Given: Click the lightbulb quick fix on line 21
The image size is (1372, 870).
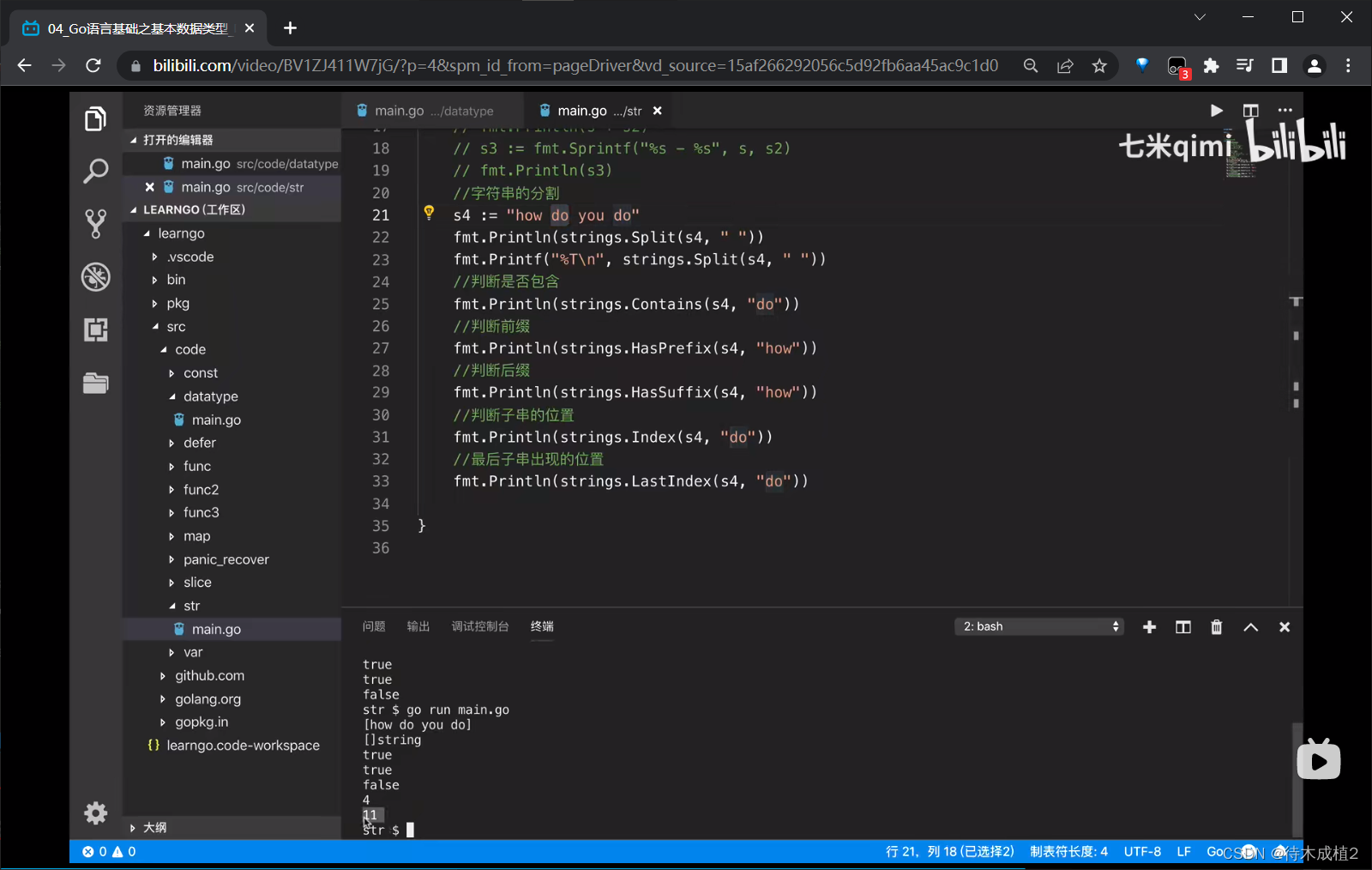Looking at the screenshot, I should (x=429, y=213).
